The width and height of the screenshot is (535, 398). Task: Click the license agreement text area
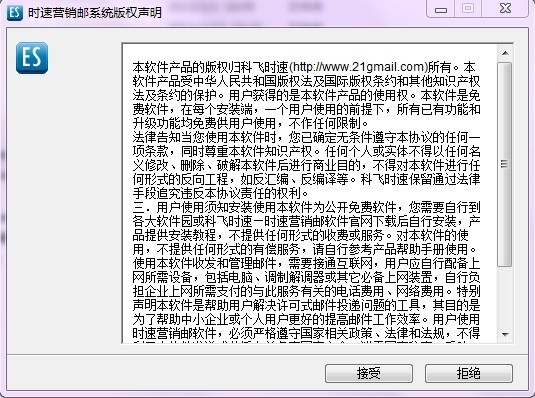[x=309, y=194]
